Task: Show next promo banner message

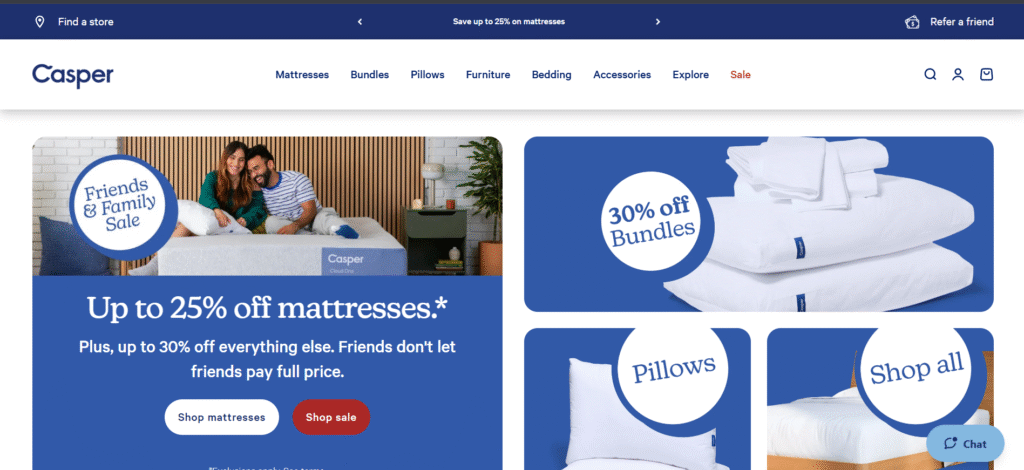Action: (x=658, y=22)
